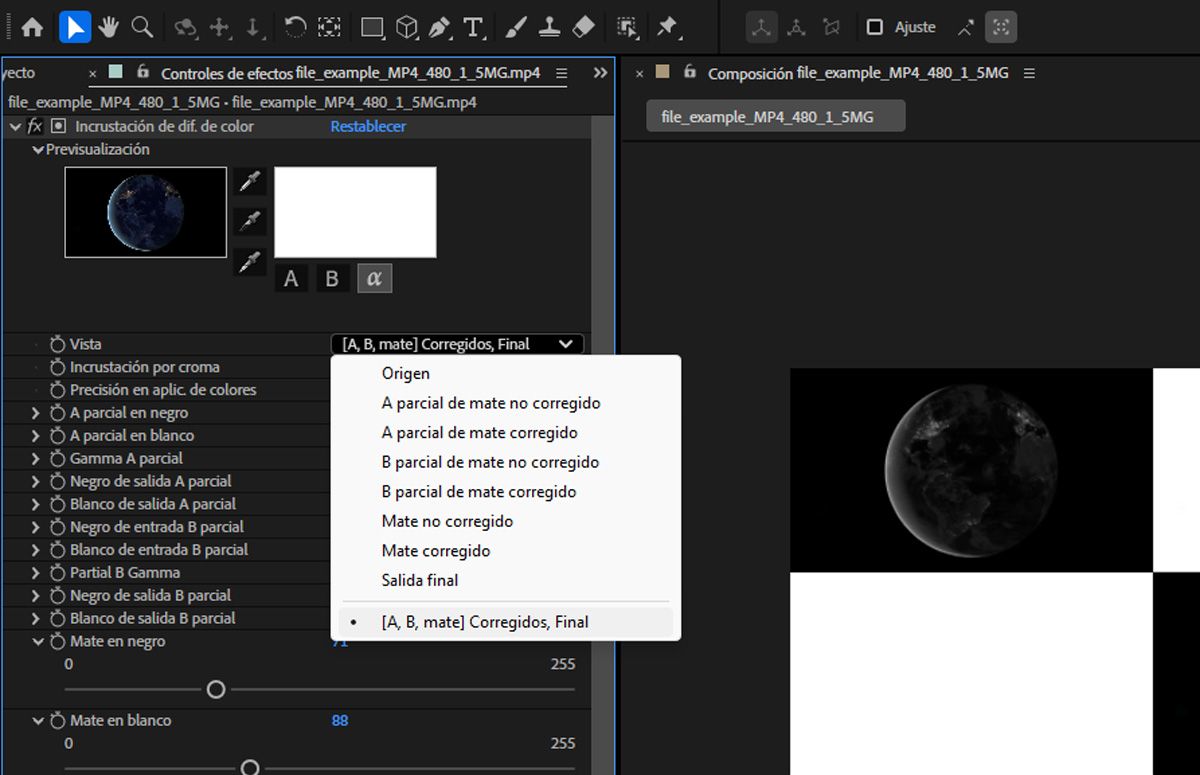Select the Pen tool
Viewport: 1200px width, 775px height.
click(x=439, y=27)
